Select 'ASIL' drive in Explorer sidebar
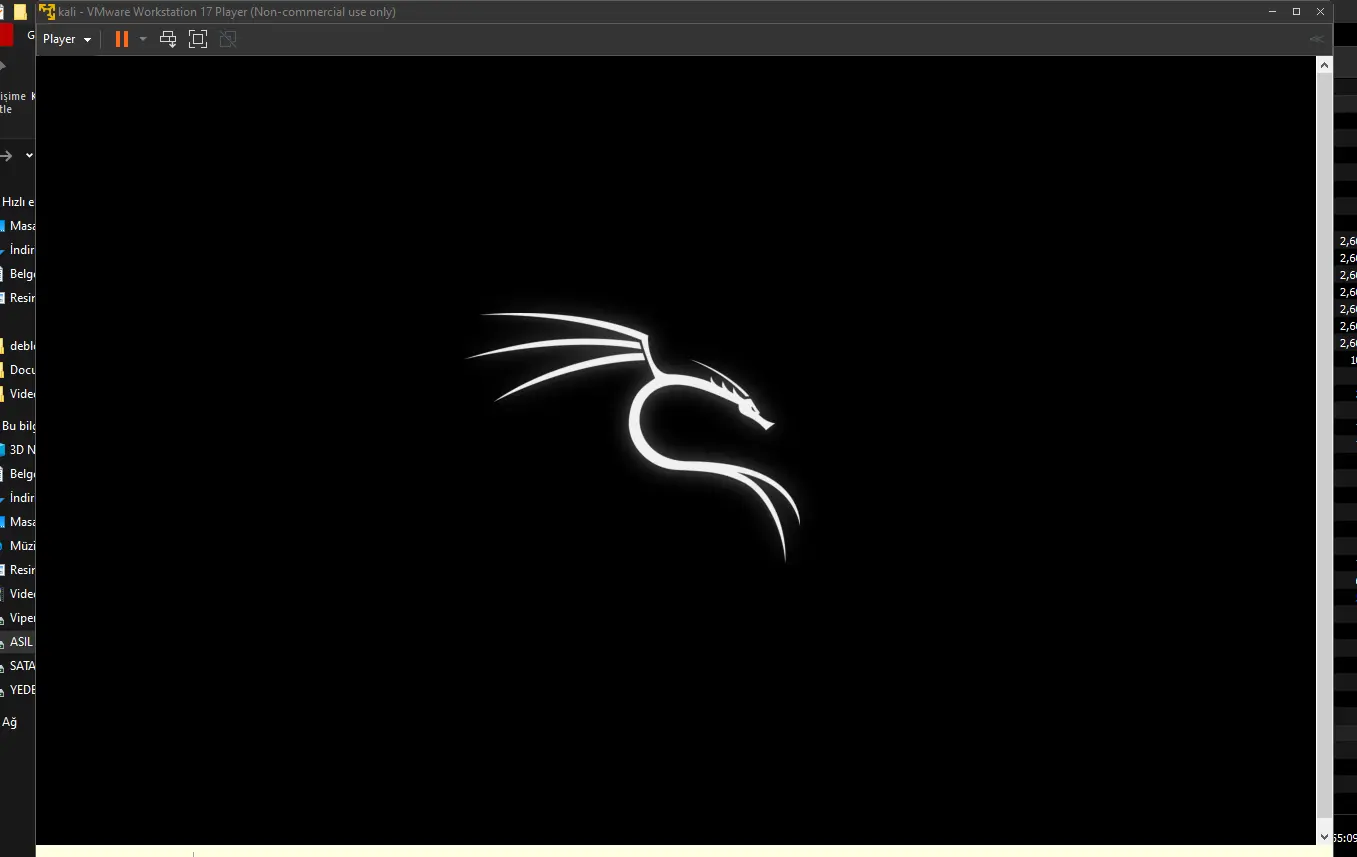 (18, 642)
